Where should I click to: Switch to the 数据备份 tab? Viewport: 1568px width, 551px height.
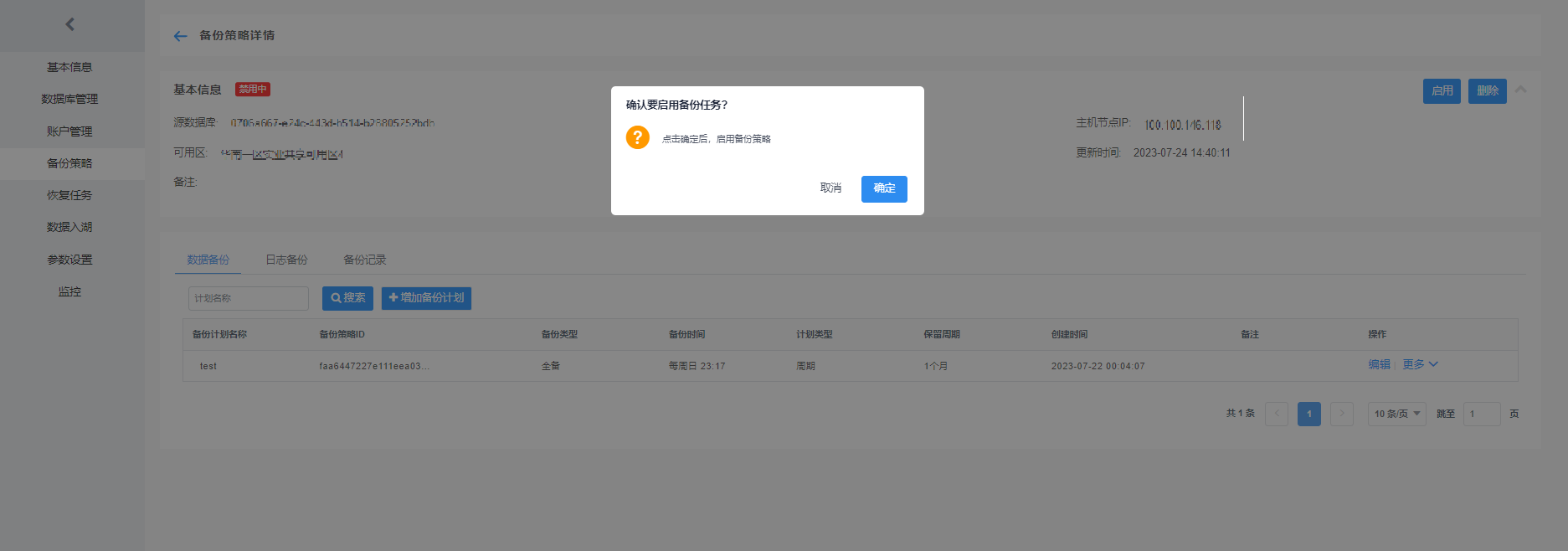(x=208, y=260)
